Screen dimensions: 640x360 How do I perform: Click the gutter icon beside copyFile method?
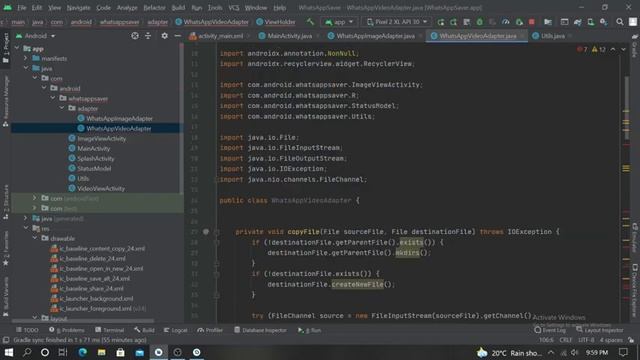(206, 232)
